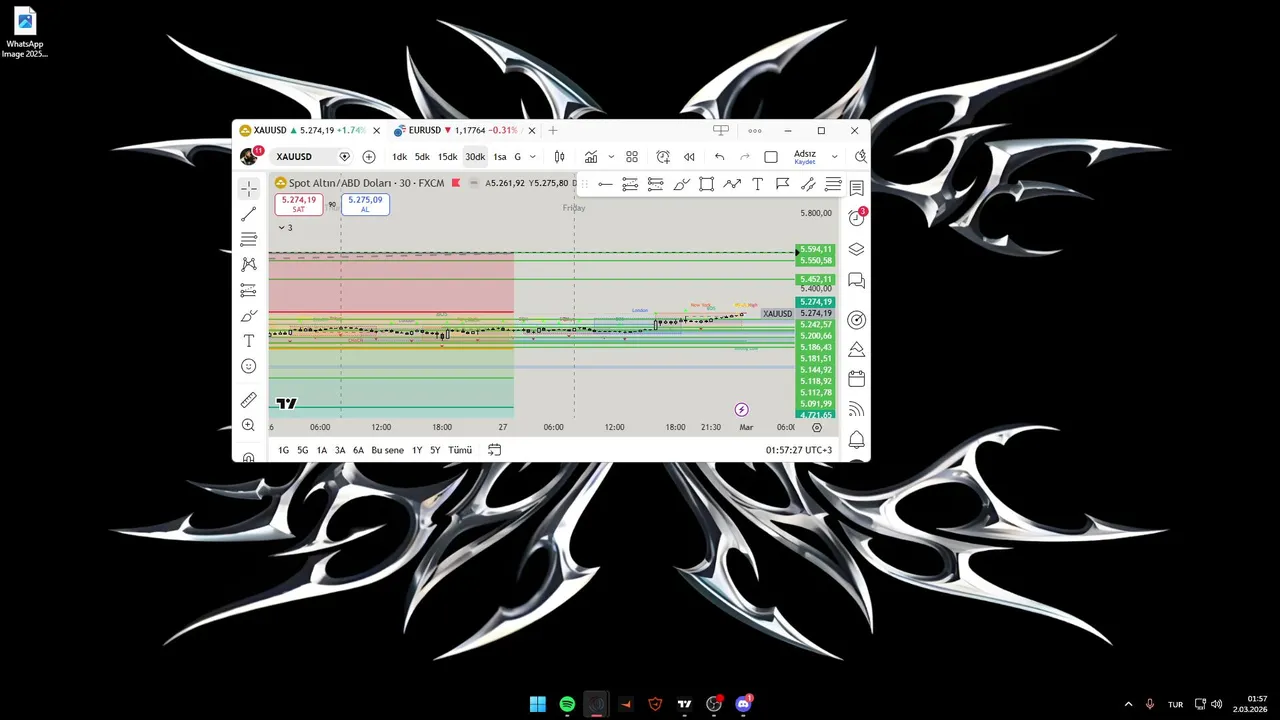Choose the emoji sticker tool
This screenshot has height=720, width=1280.
[x=249, y=367]
